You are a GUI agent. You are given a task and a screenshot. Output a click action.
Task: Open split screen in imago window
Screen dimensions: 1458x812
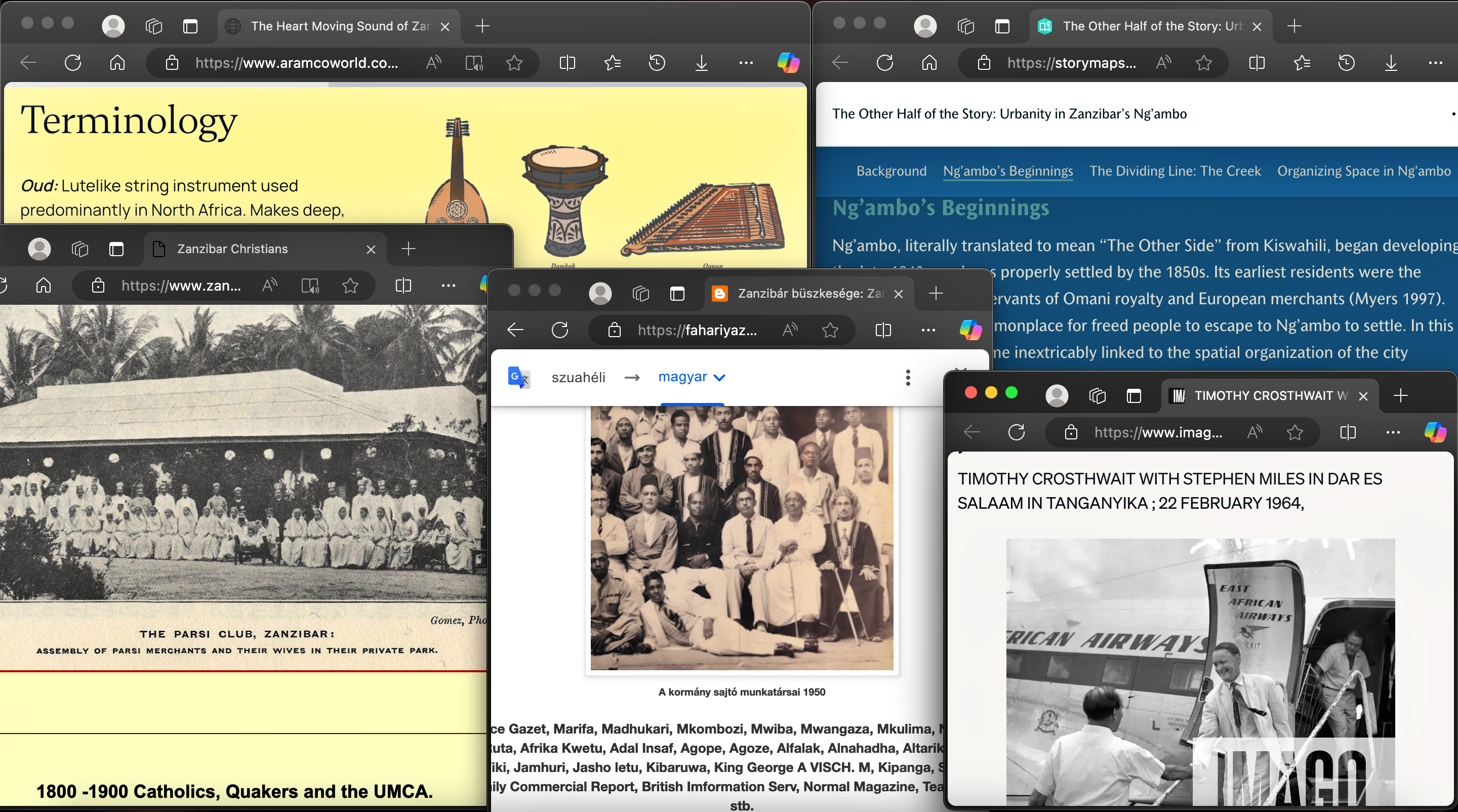coord(1348,432)
